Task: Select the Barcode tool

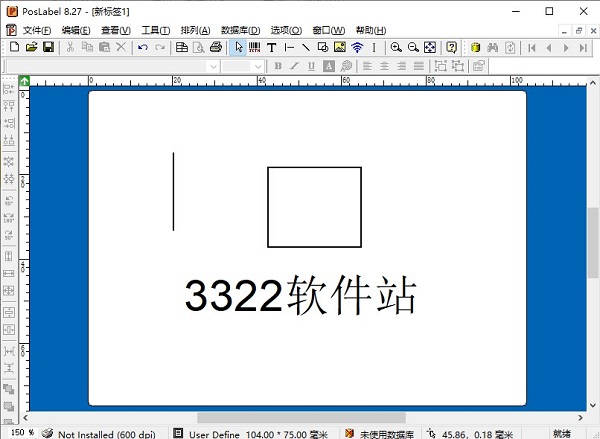Action: click(254, 47)
